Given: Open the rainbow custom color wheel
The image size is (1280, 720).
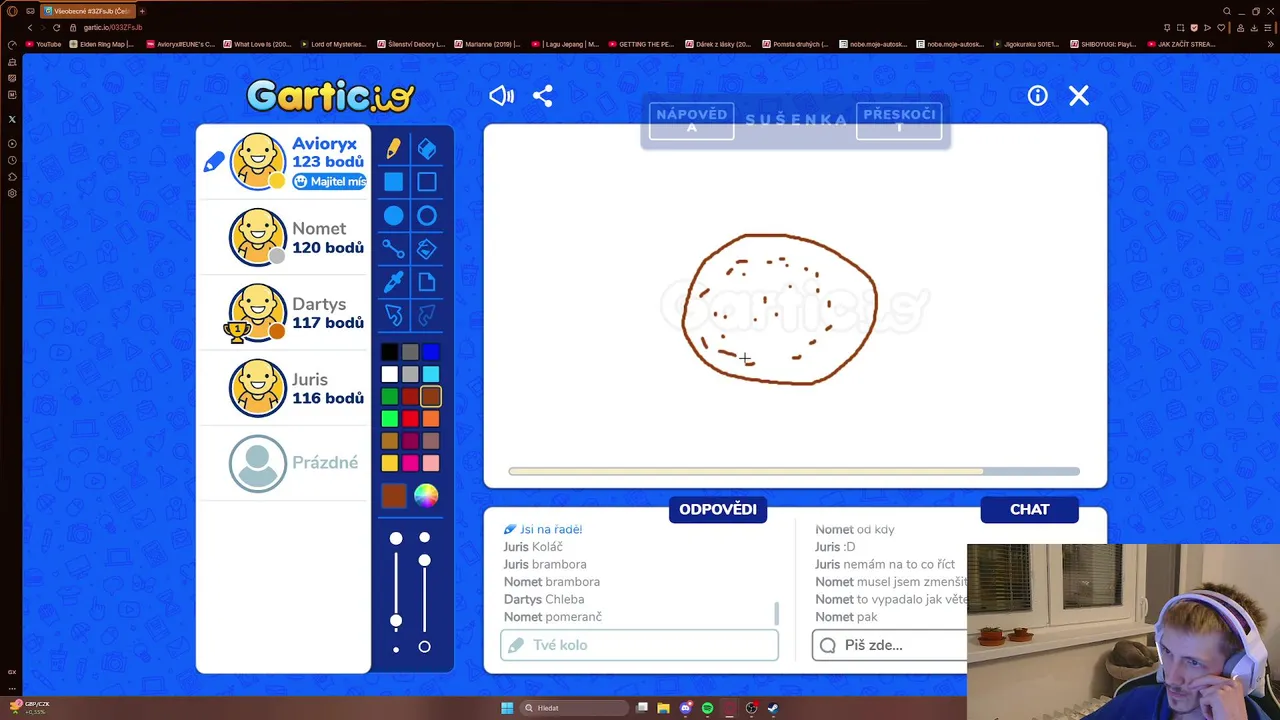Looking at the screenshot, I should pyautogui.click(x=427, y=496).
